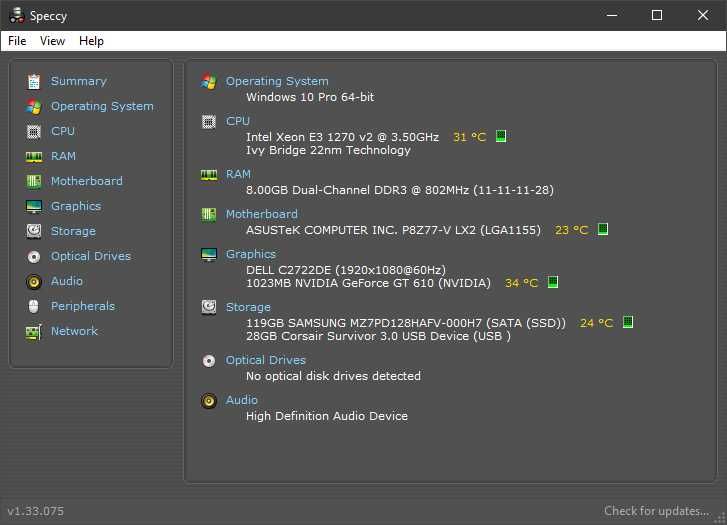Click the Motherboard heading link in main panel

(262, 214)
